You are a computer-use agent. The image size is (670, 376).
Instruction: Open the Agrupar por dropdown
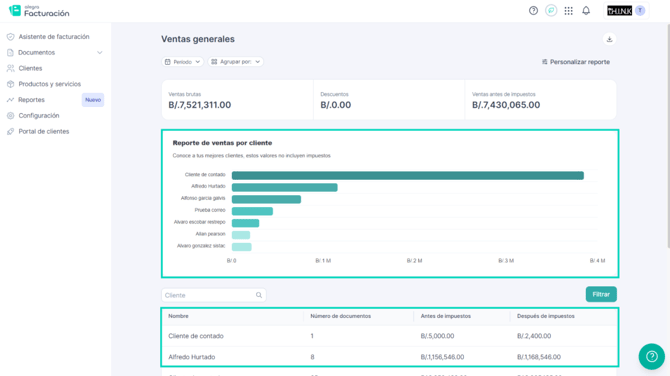coord(235,62)
